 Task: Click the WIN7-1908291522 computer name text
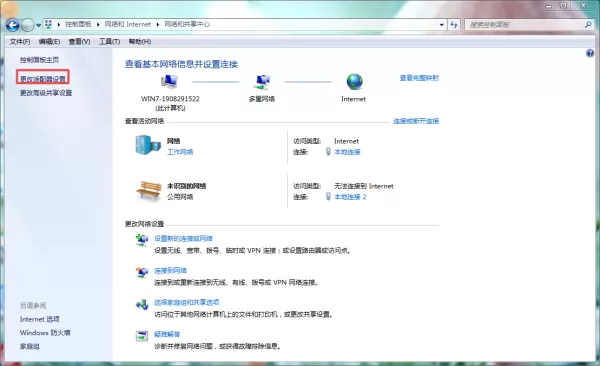coord(170,99)
